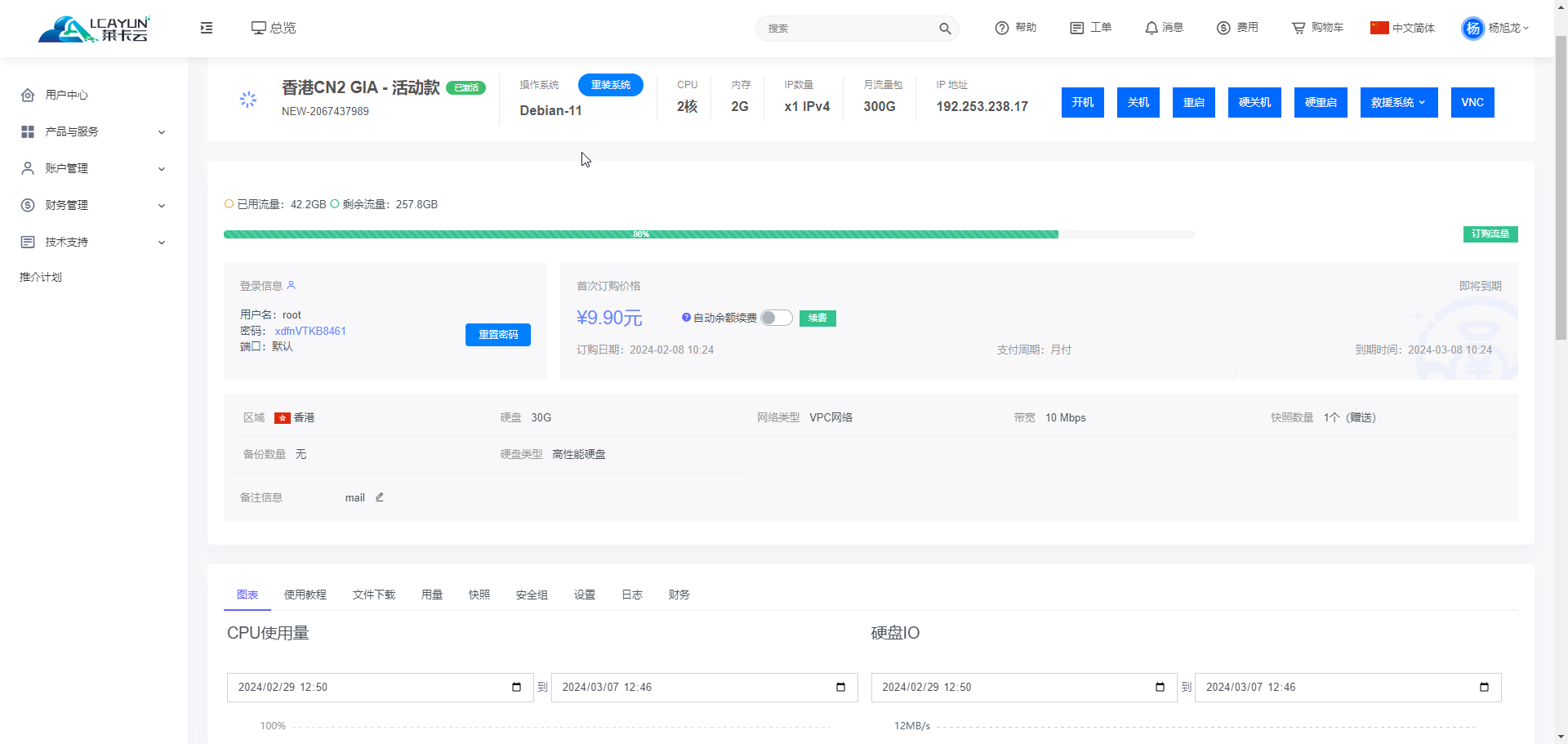
Task: Open the rescue system dropdown button
Action: click(x=1398, y=103)
